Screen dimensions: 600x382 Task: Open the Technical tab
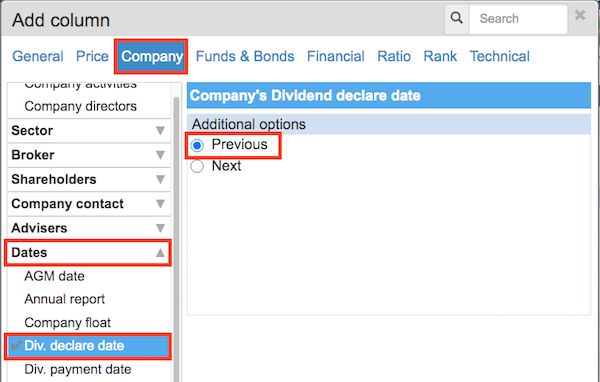coord(500,56)
